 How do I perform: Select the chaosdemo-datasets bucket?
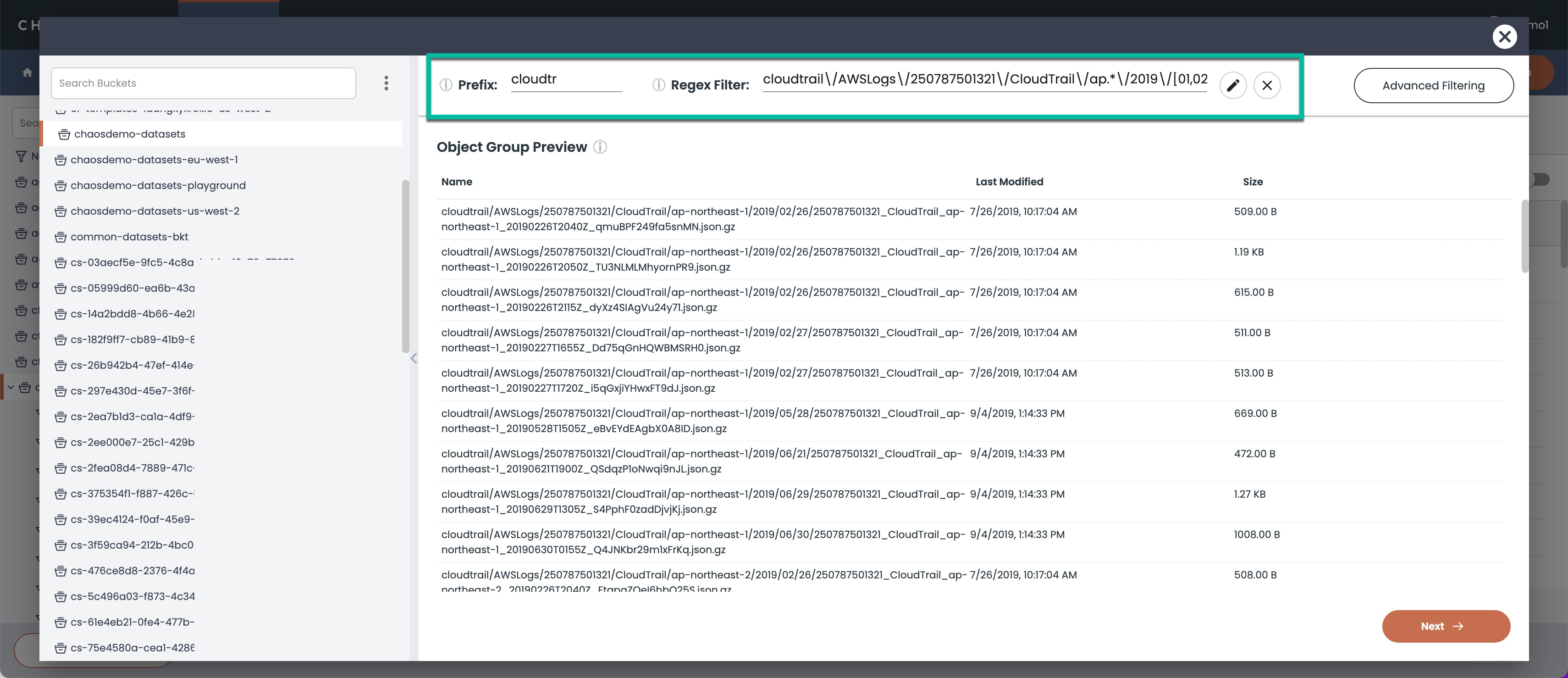(x=130, y=134)
